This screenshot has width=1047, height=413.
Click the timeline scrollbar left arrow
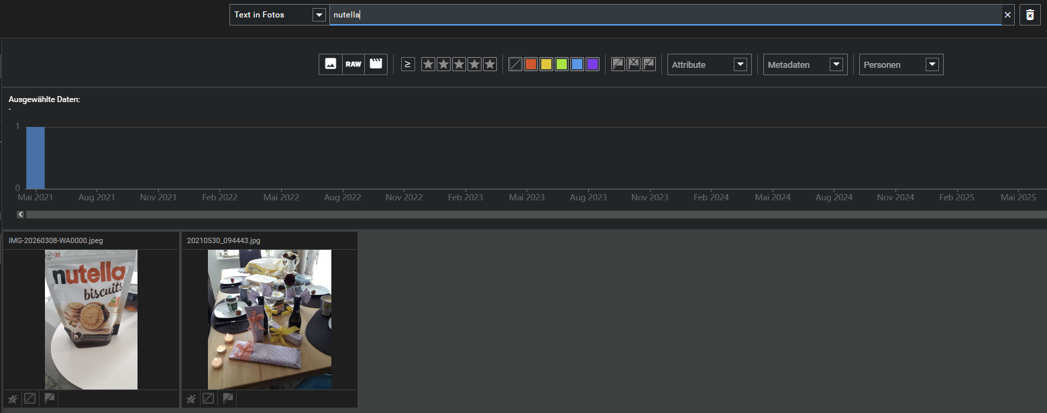coord(21,214)
